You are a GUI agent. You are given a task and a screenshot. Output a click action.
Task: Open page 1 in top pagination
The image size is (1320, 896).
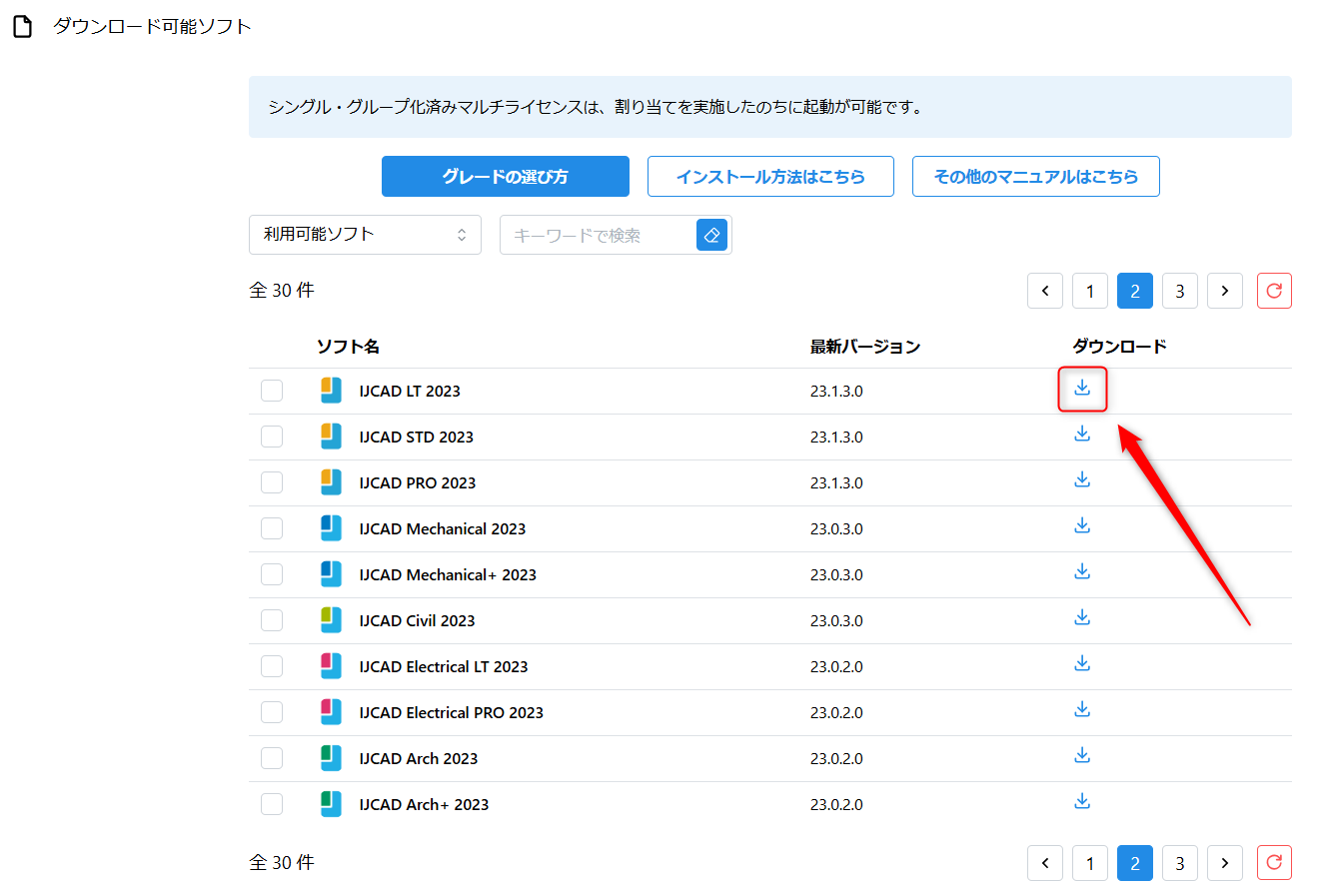tap(1090, 291)
